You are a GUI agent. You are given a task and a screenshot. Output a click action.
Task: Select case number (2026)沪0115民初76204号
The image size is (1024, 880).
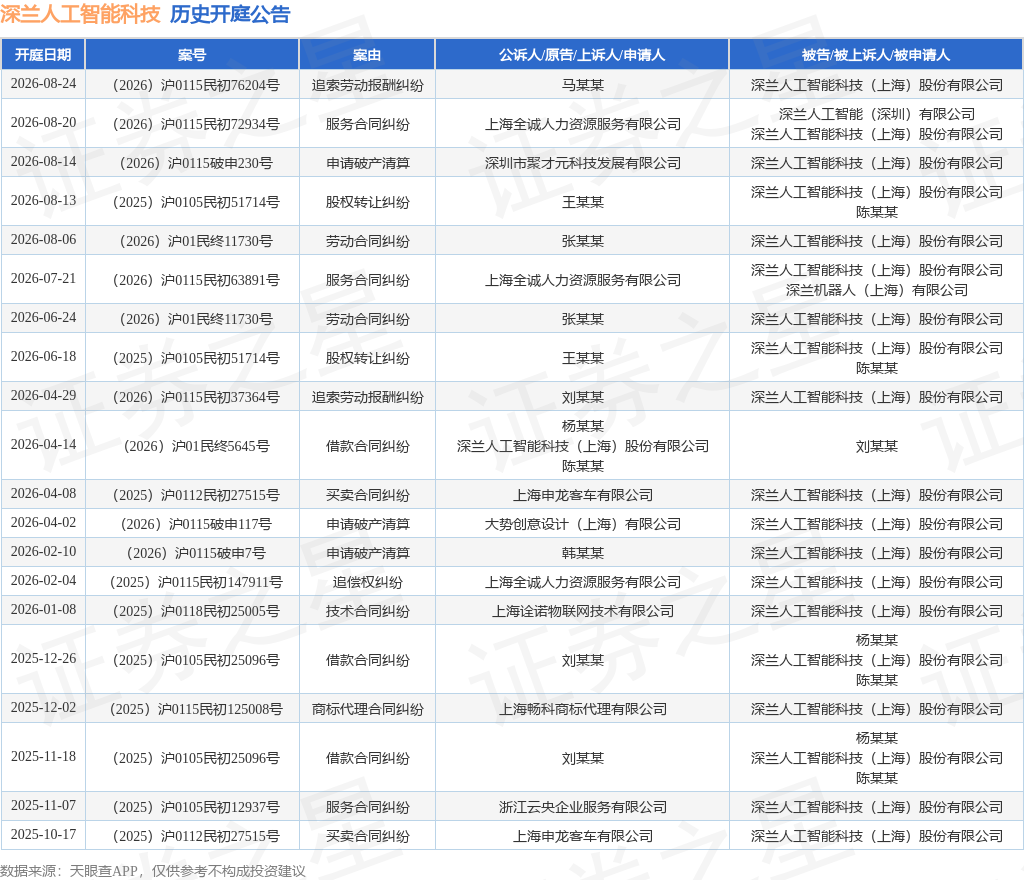tap(196, 85)
